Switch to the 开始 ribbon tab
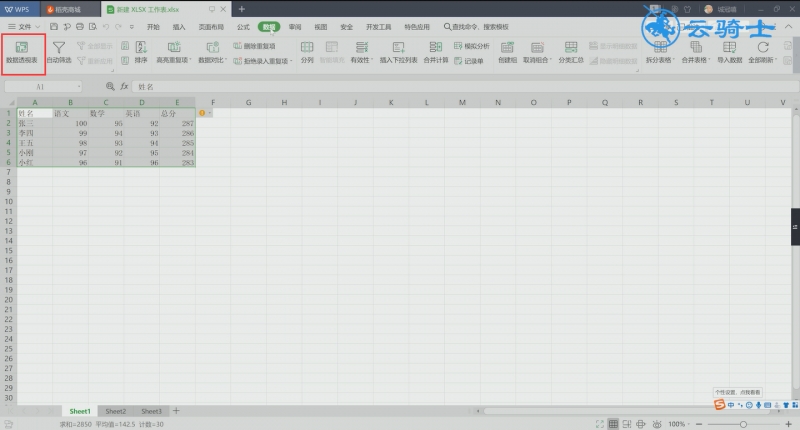This screenshot has width=800, height=430. point(153,27)
